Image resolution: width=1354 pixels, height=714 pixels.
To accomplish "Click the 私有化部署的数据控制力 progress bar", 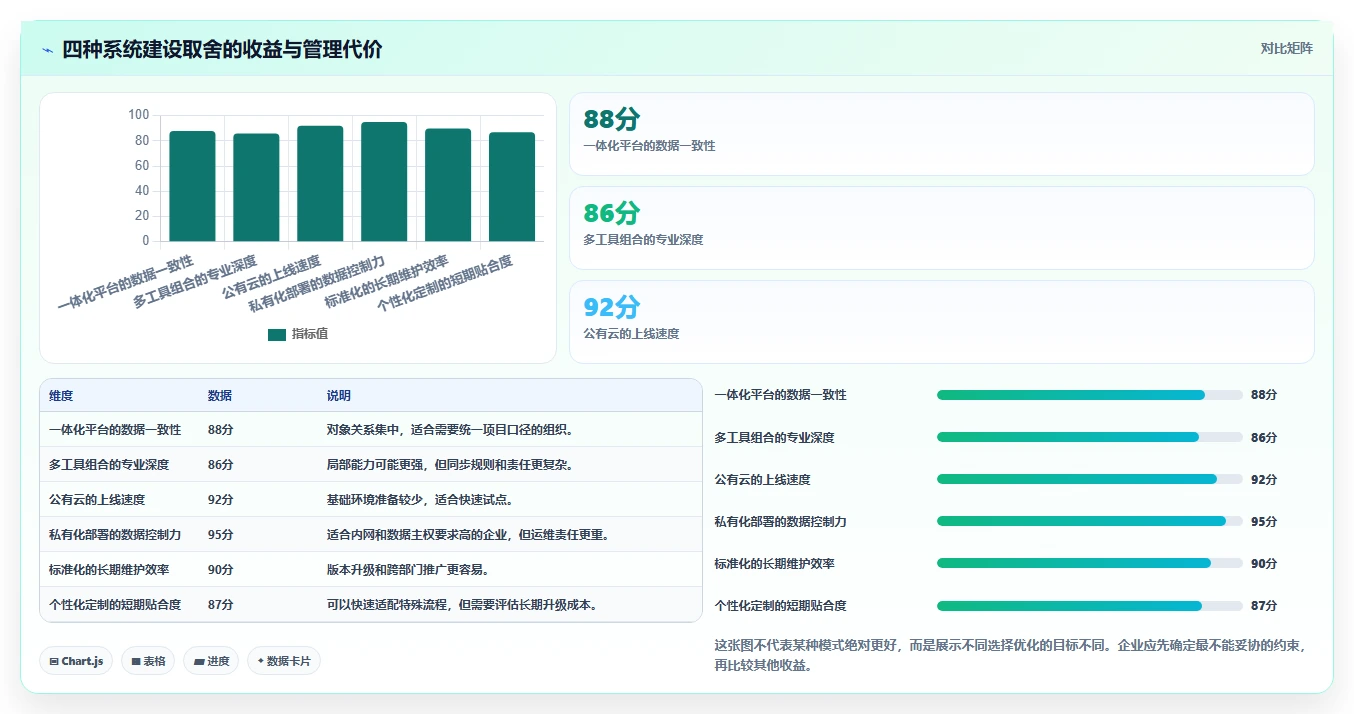I will click(1090, 521).
